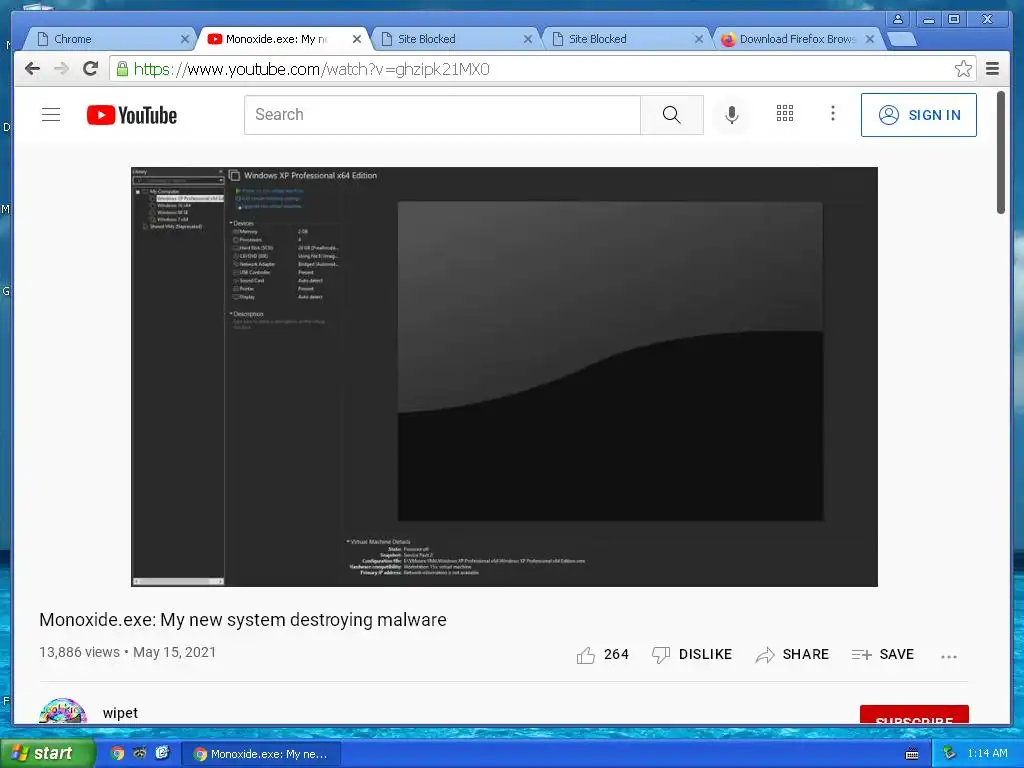1024x768 pixels.
Task: Click the taskbar clock 1:14 AM
Action: pyautogui.click(x=987, y=754)
